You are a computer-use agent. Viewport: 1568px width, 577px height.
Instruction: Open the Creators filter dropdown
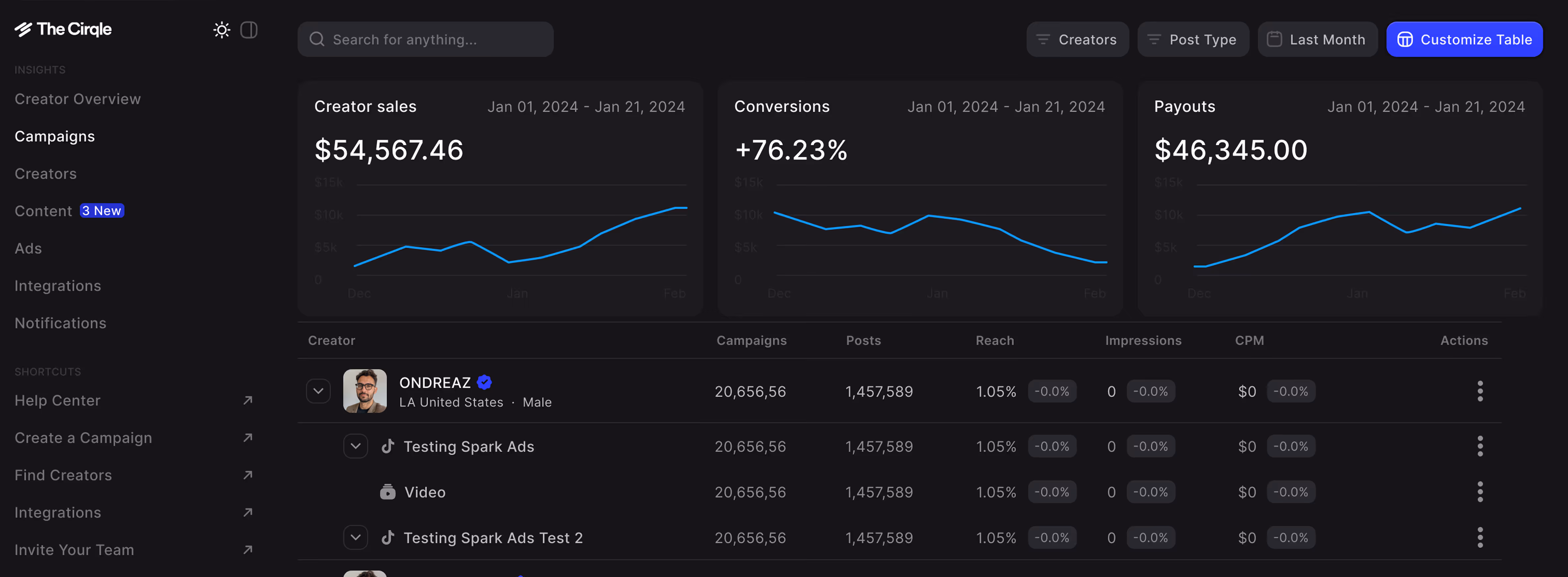click(1077, 39)
